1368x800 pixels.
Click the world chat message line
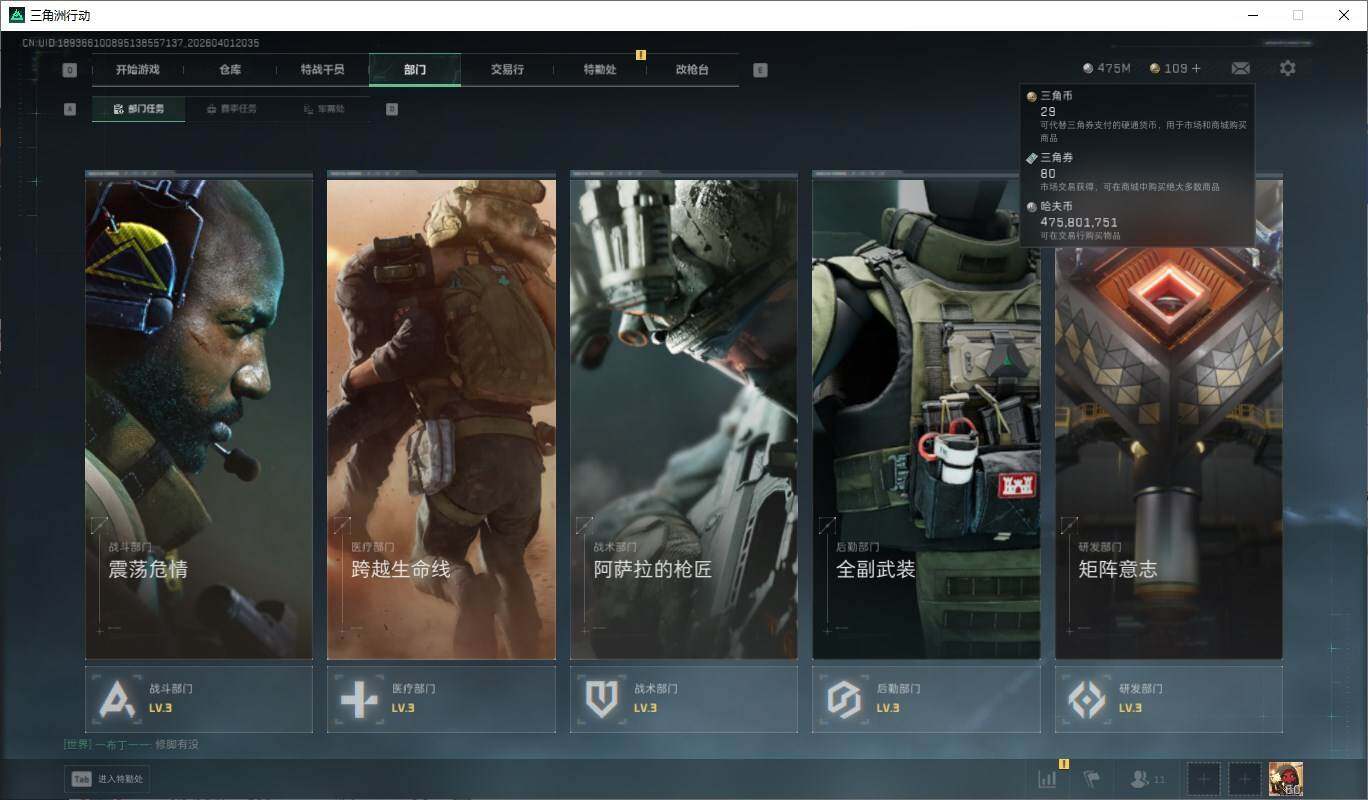pyautogui.click(x=131, y=744)
